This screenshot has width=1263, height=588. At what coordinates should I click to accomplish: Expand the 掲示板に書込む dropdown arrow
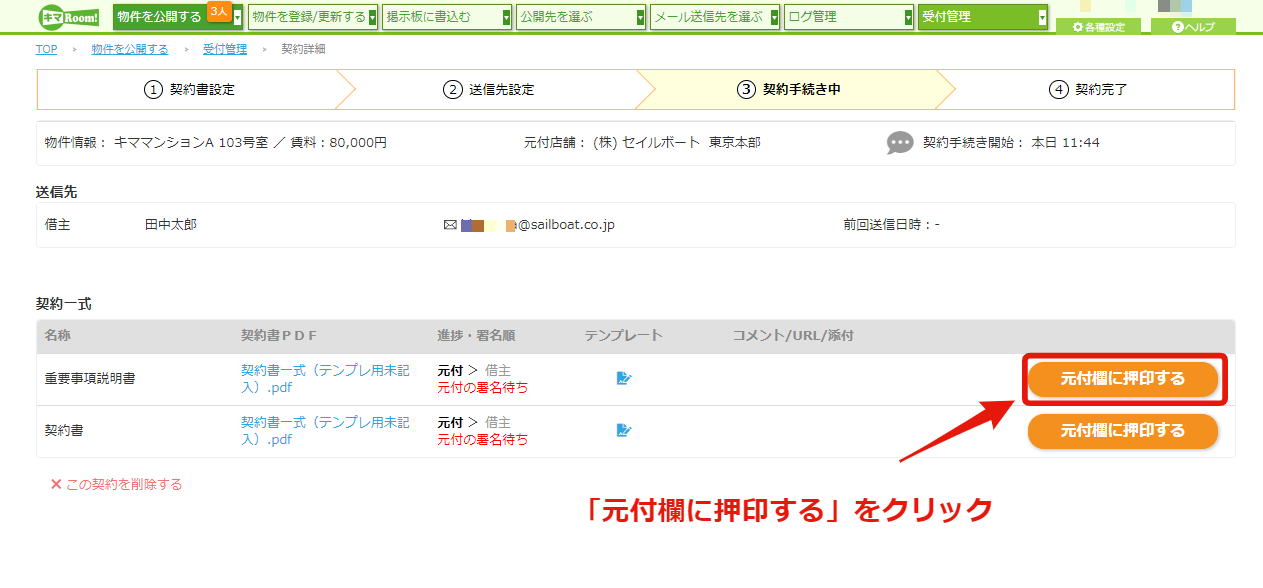pos(506,18)
